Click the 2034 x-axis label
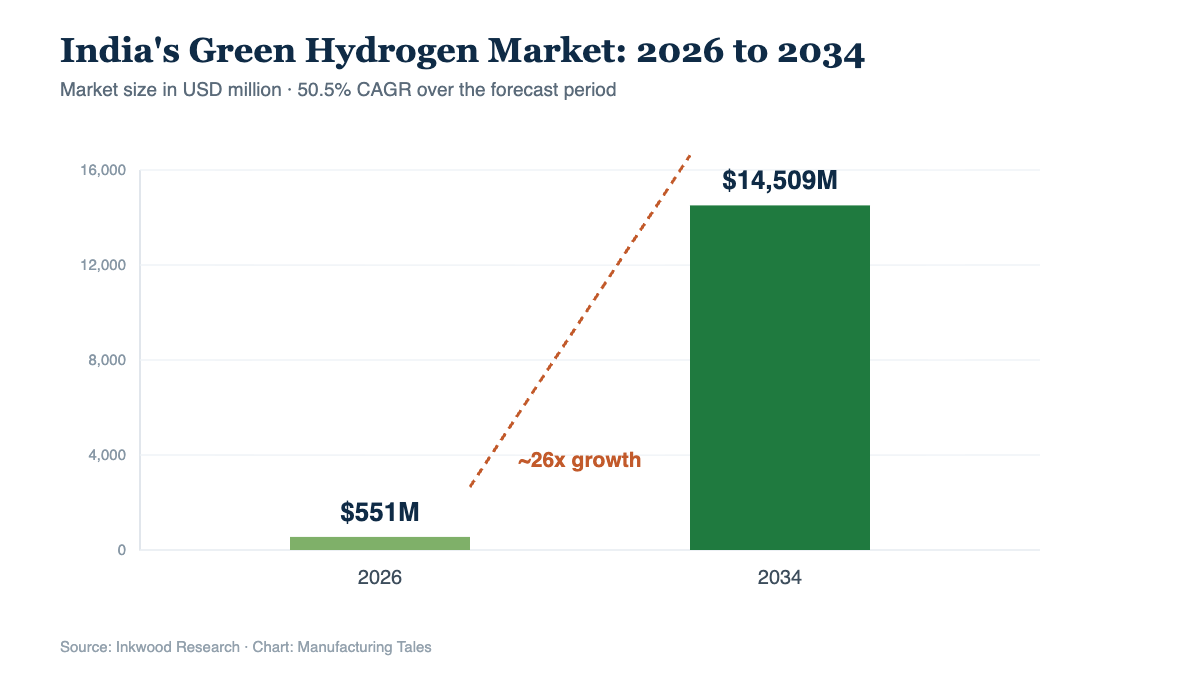1200x680 pixels. coord(780,578)
